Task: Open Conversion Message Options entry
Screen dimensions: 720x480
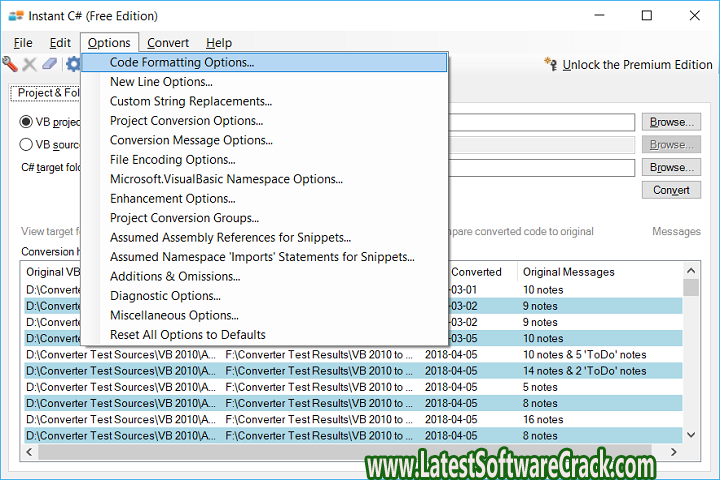Action: tap(264, 140)
